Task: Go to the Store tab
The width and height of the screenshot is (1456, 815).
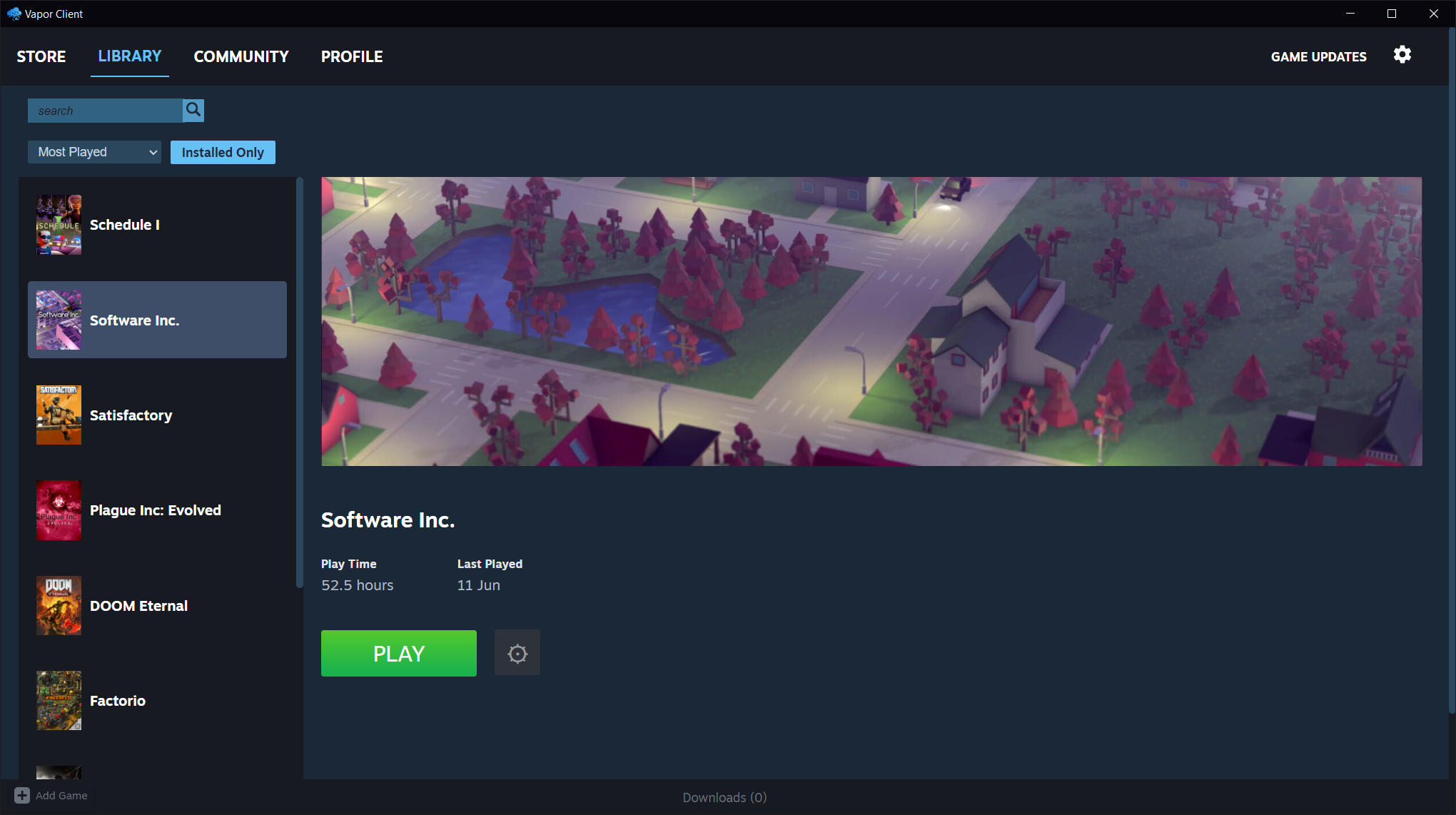Action: pos(41,56)
